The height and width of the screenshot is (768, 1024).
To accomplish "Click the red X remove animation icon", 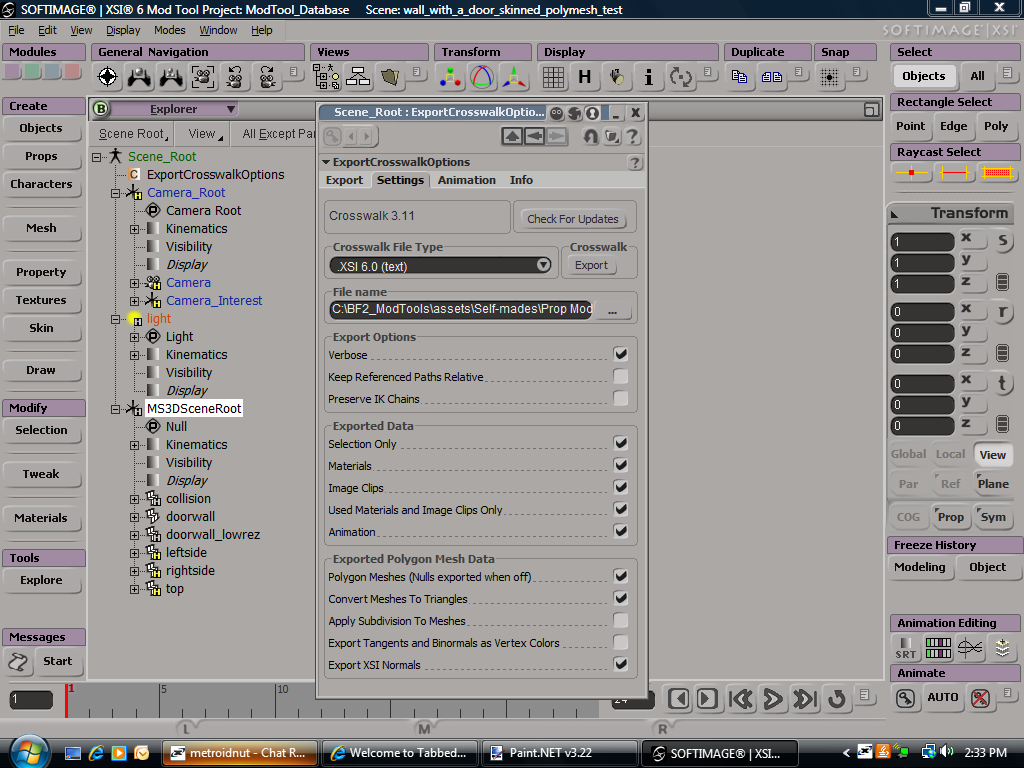I will coord(980,698).
